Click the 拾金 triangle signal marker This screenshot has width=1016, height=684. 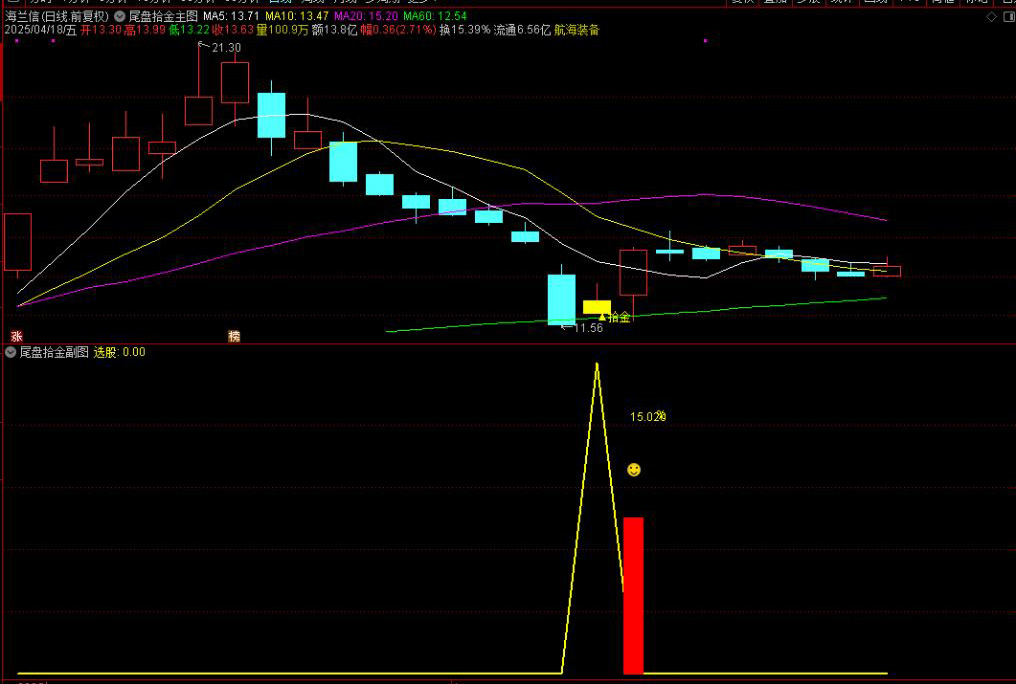(x=614, y=317)
